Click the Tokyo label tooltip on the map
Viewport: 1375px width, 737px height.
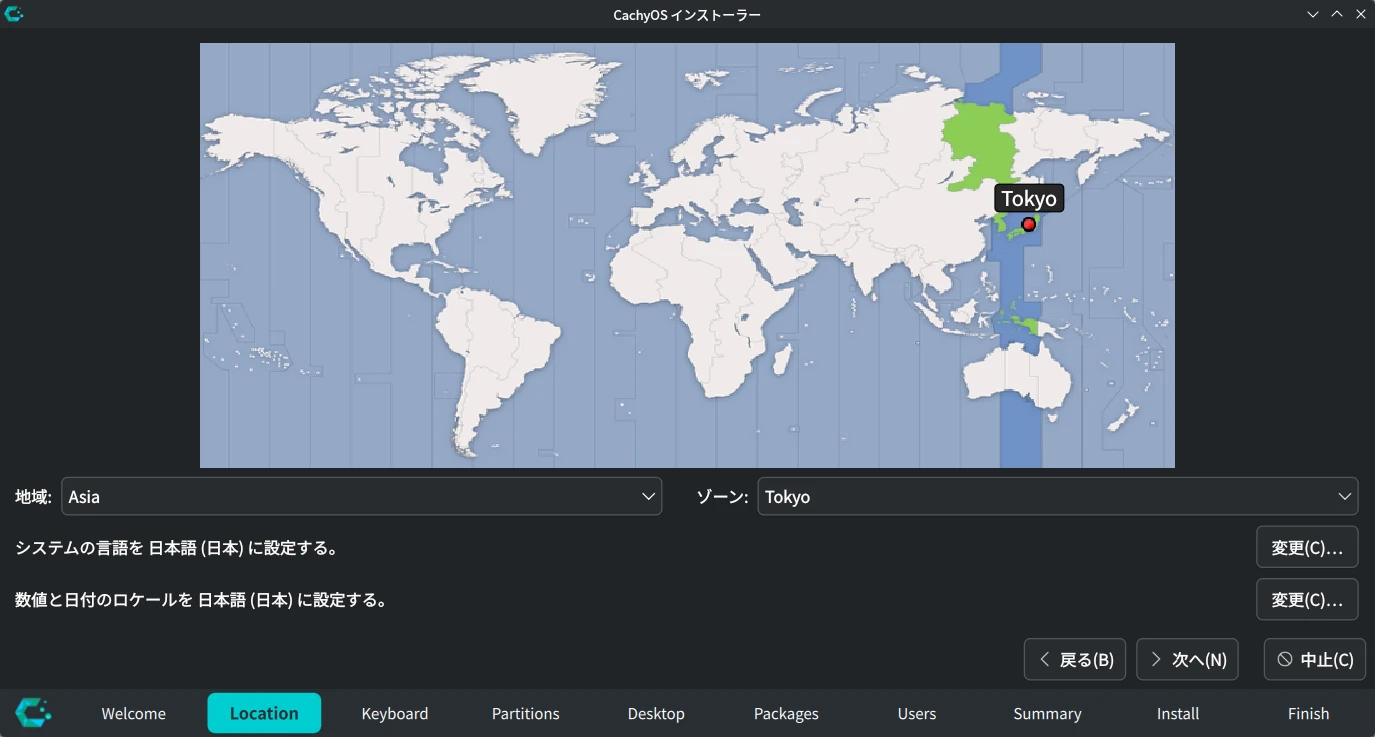click(x=1028, y=198)
